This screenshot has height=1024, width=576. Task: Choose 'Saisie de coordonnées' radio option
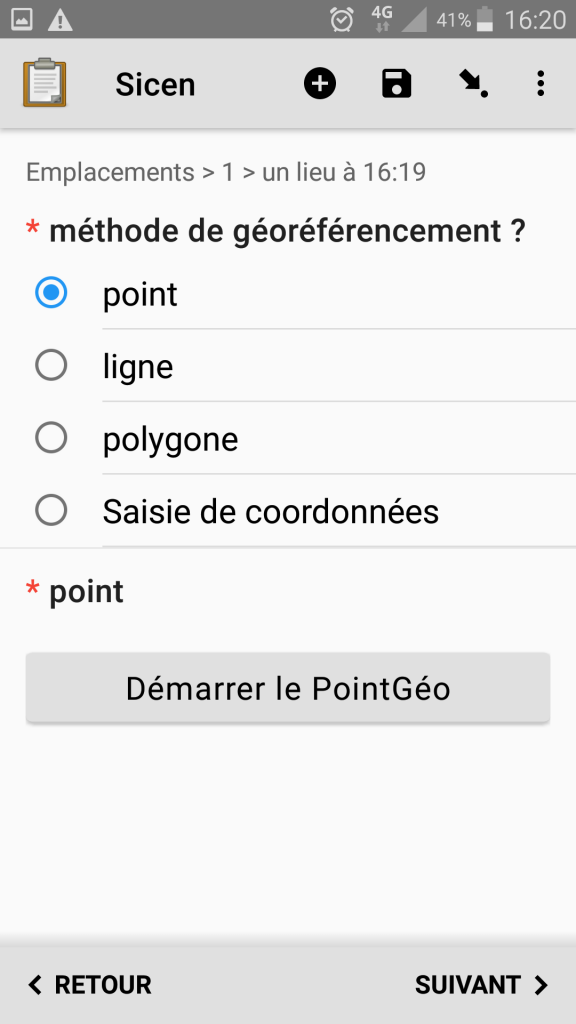pos(288,511)
